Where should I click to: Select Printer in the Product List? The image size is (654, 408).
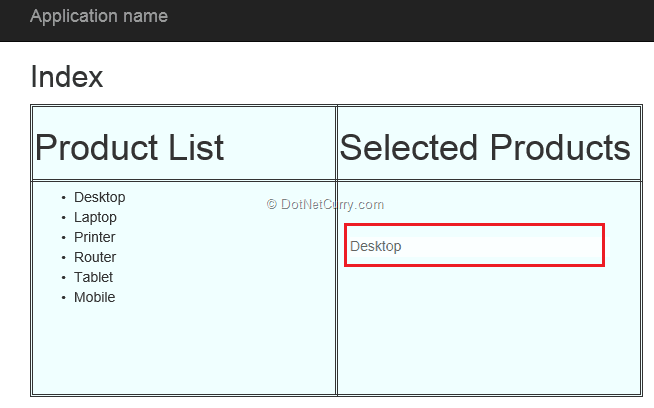(x=94, y=237)
